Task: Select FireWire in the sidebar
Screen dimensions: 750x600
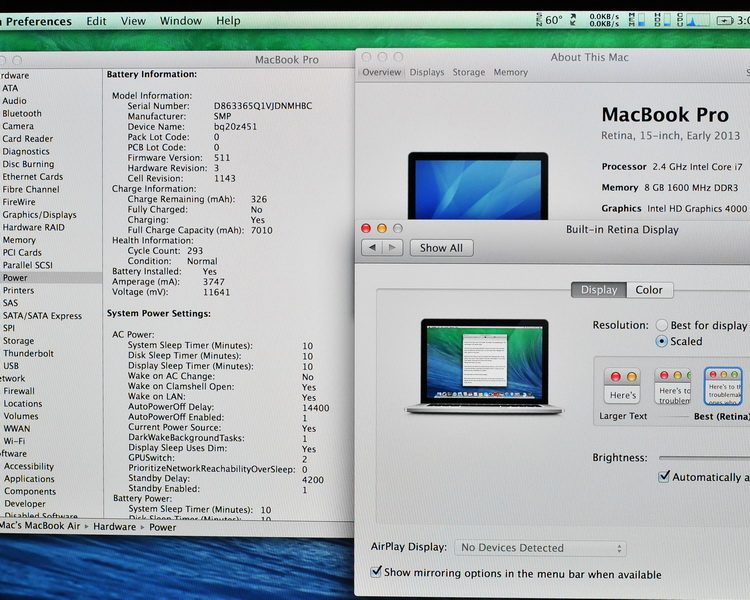Action: coord(19,202)
